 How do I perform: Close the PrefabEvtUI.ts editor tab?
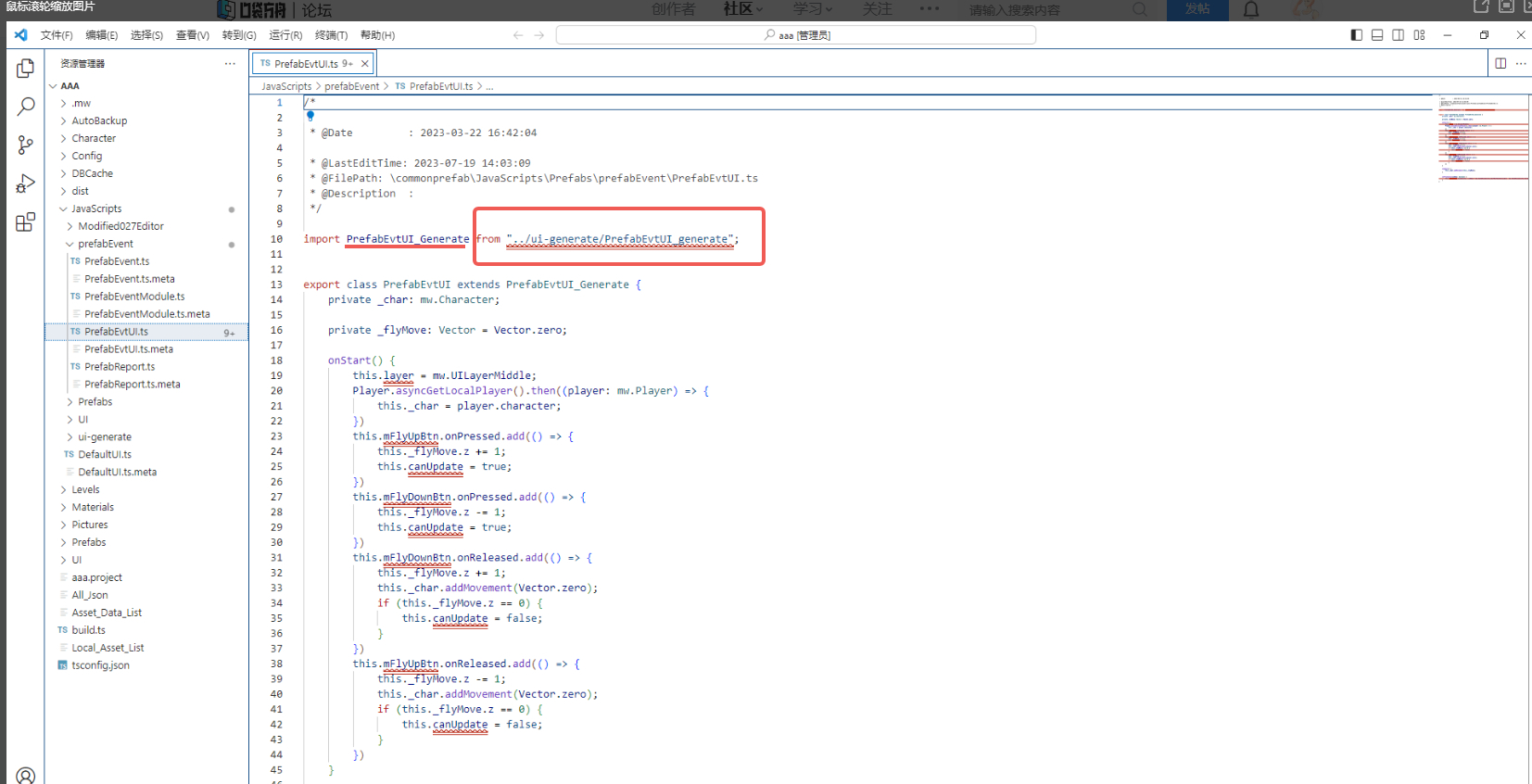click(365, 64)
